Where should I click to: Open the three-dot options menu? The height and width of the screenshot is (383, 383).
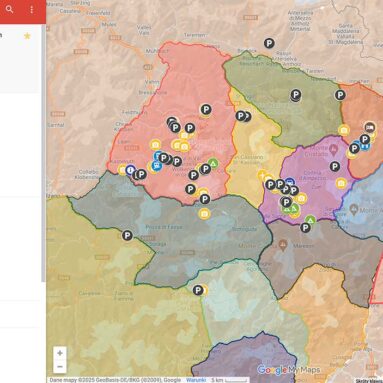pyautogui.click(x=32, y=10)
